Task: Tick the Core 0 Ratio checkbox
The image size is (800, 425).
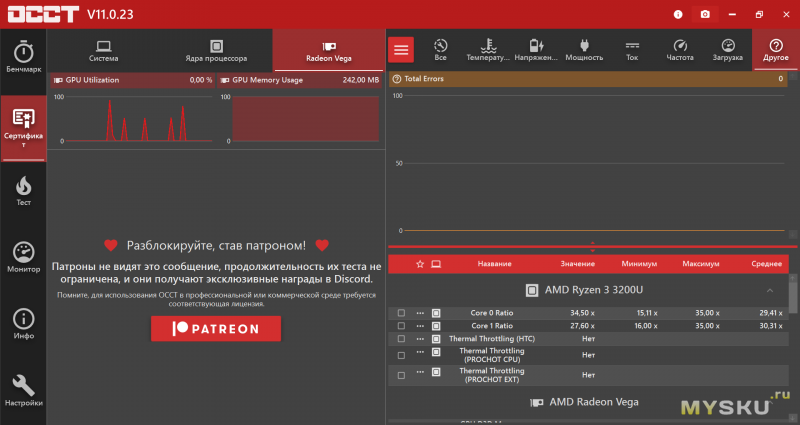Action: [x=402, y=313]
